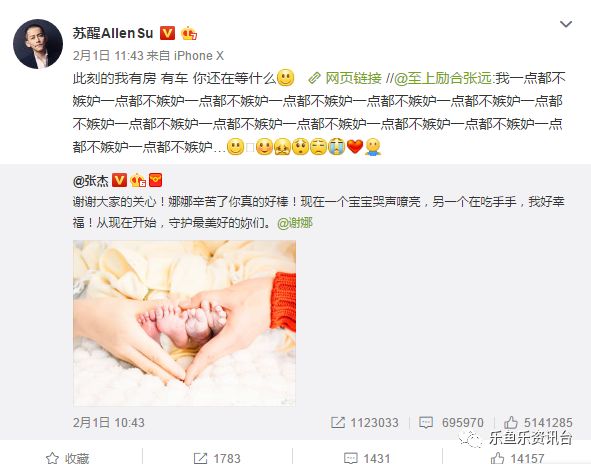
Task: Open the @张杰 original poster link
Action: [90, 181]
